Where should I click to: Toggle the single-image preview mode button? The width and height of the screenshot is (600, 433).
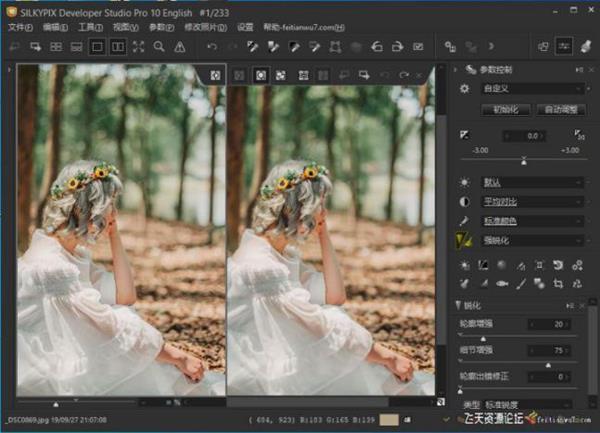[x=97, y=47]
